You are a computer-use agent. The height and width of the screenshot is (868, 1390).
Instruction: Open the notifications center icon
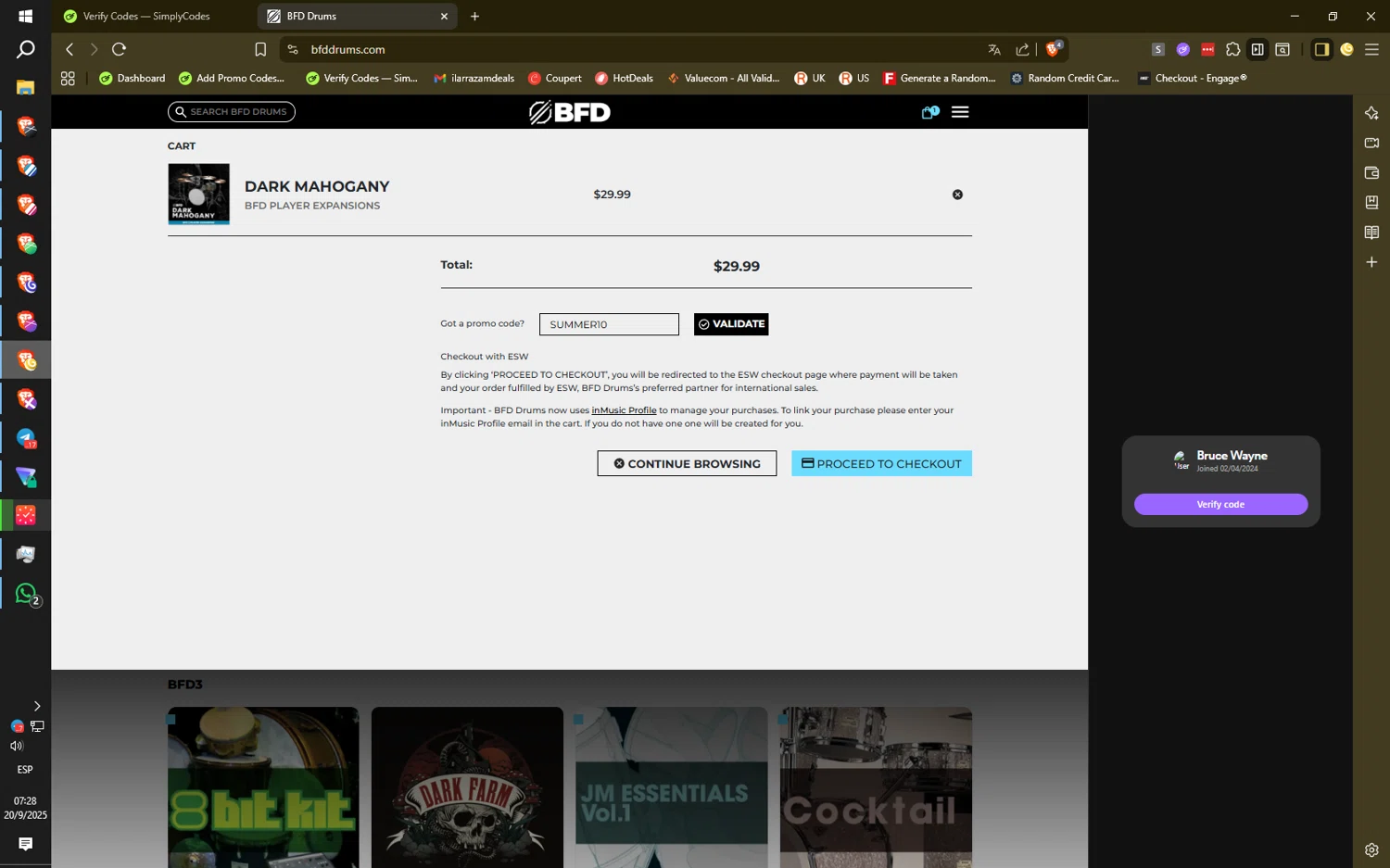(x=25, y=844)
